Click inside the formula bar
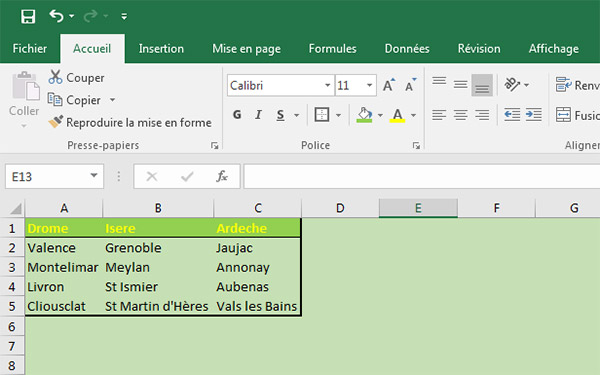 pos(422,176)
